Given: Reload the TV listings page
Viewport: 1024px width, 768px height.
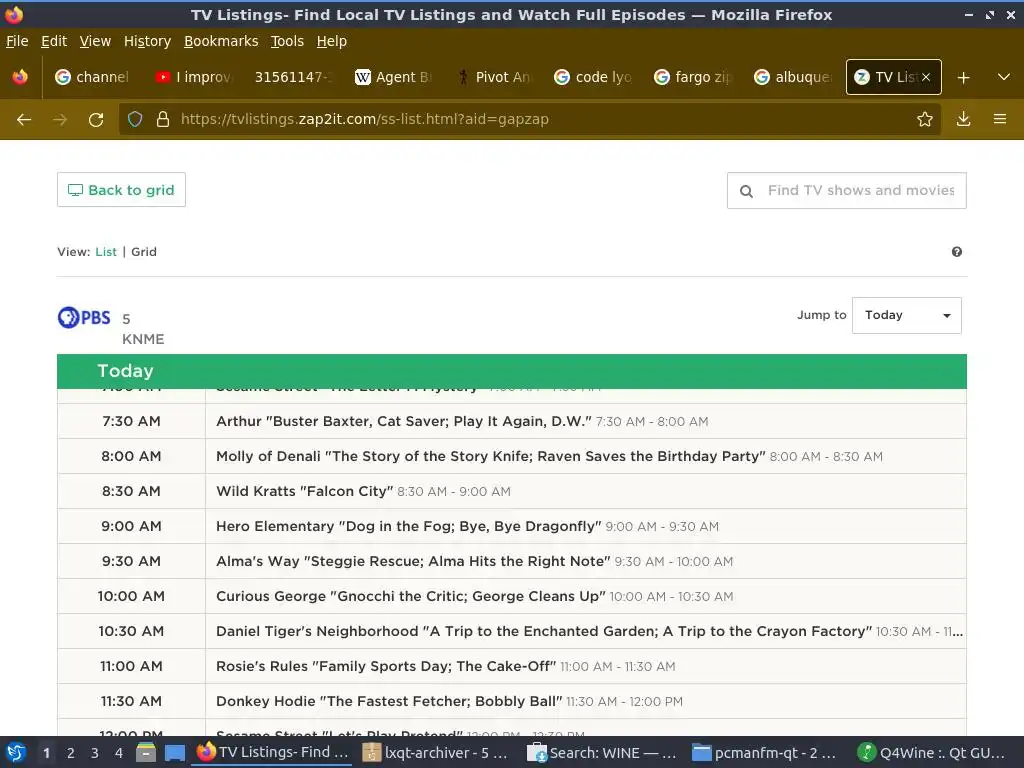Looking at the screenshot, I should (96, 120).
